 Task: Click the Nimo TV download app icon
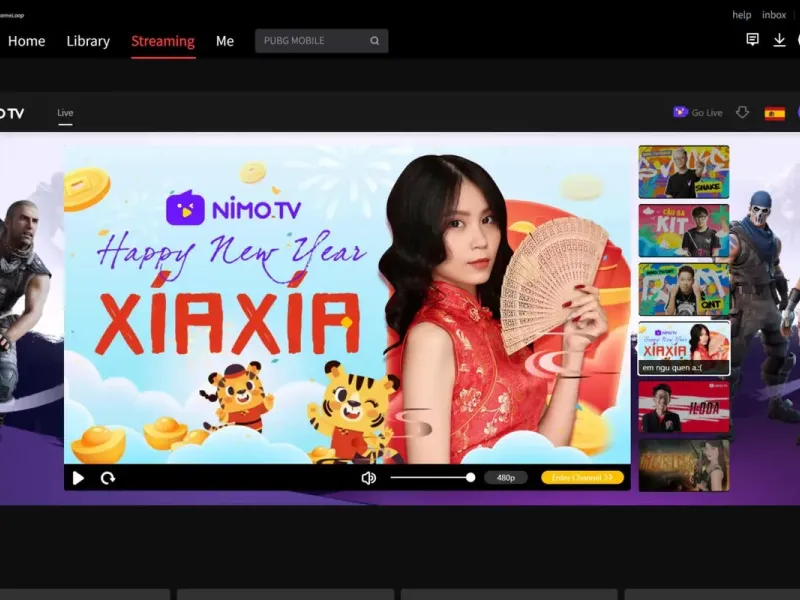coord(742,112)
